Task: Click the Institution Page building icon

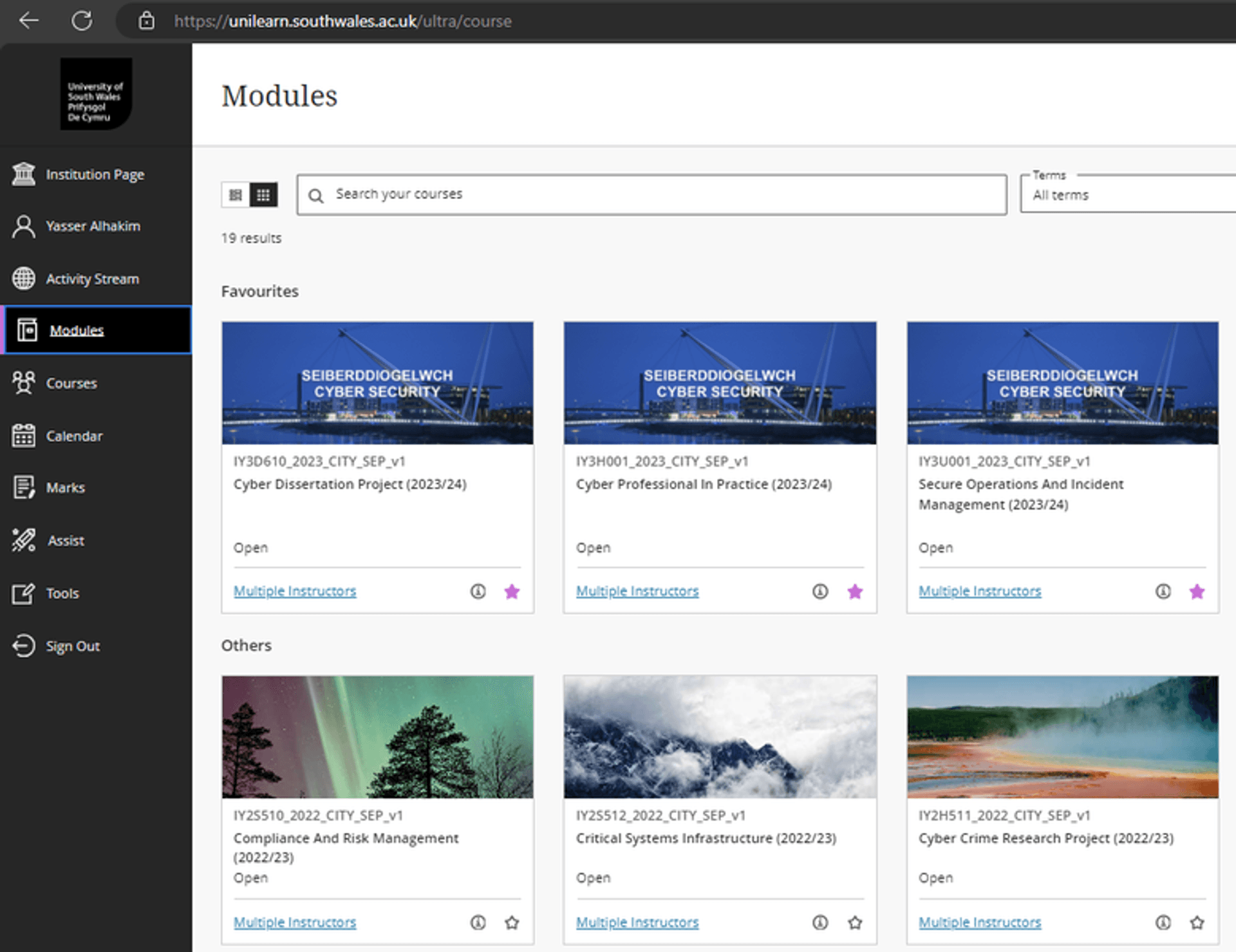Action: point(24,174)
